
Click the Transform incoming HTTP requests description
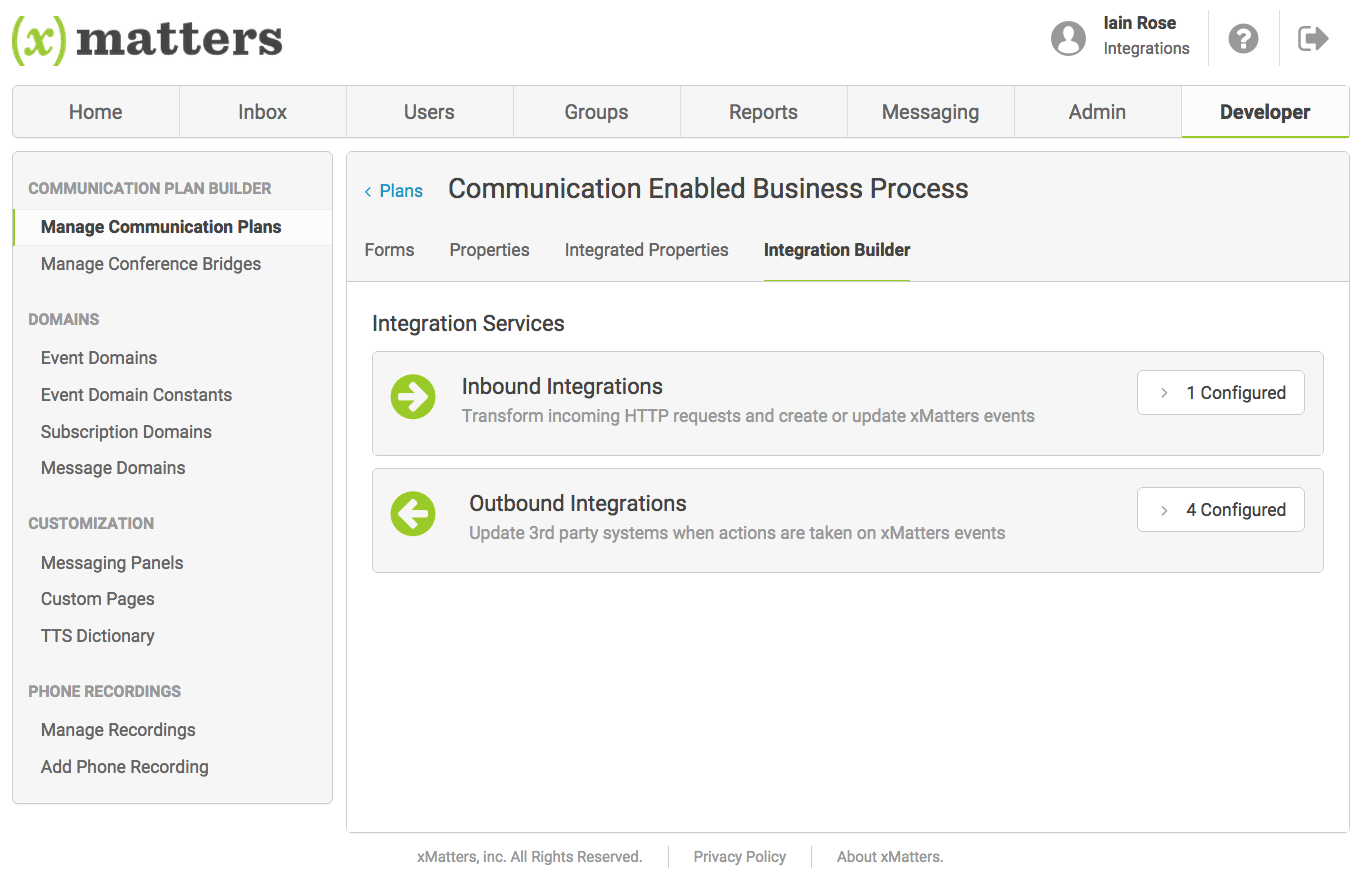click(748, 416)
